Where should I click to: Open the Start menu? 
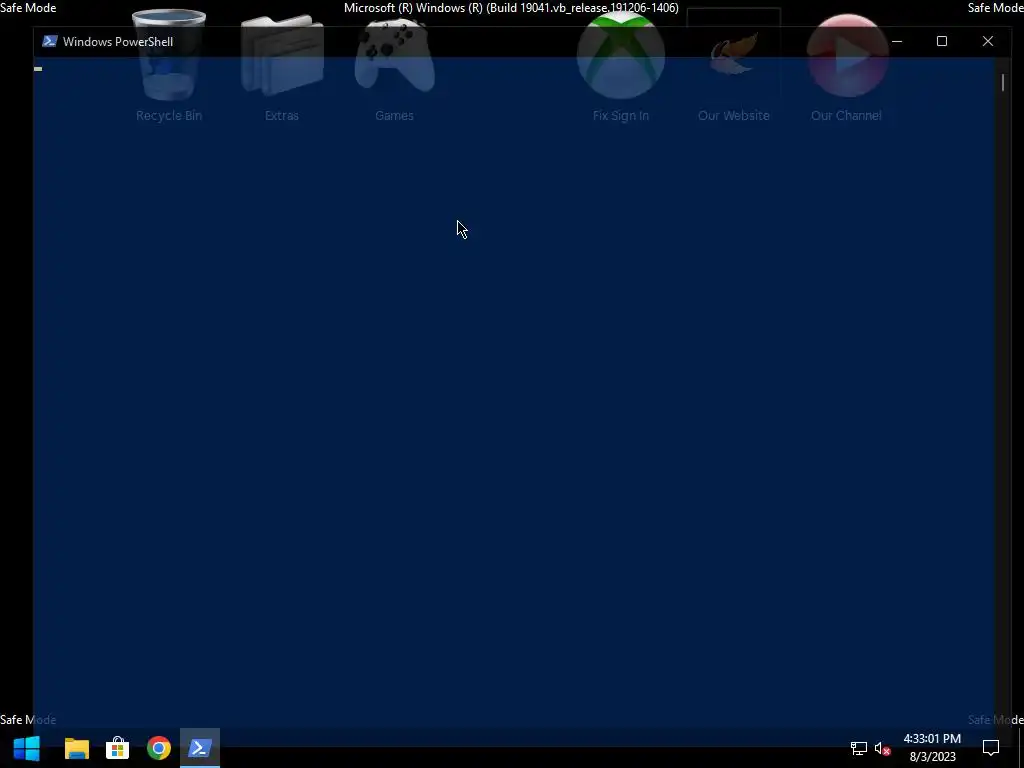pos(27,748)
